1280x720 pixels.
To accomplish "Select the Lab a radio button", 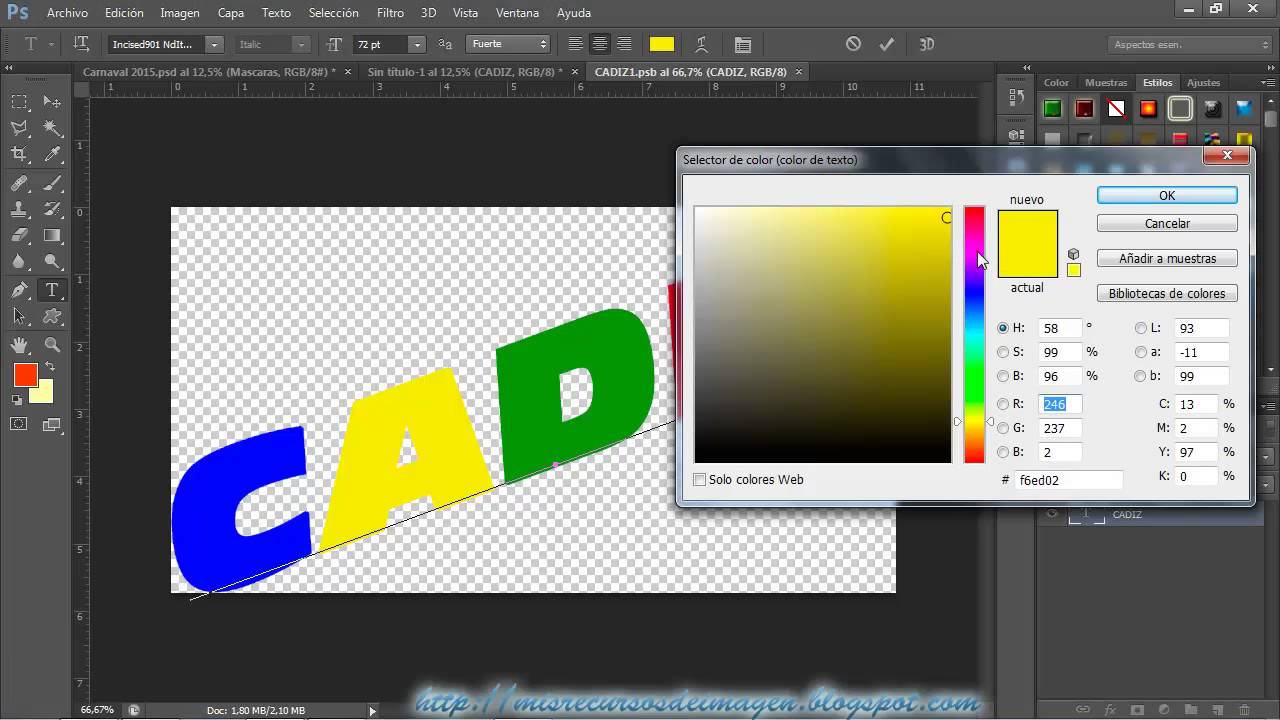I will (1141, 352).
